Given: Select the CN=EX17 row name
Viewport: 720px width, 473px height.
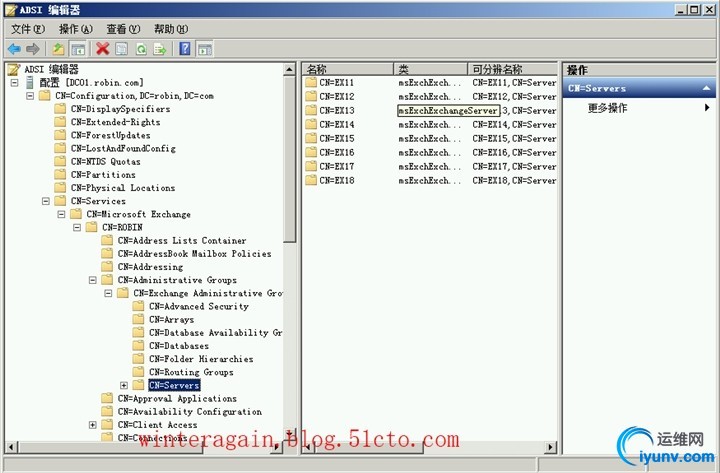Looking at the screenshot, I should click(x=337, y=166).
